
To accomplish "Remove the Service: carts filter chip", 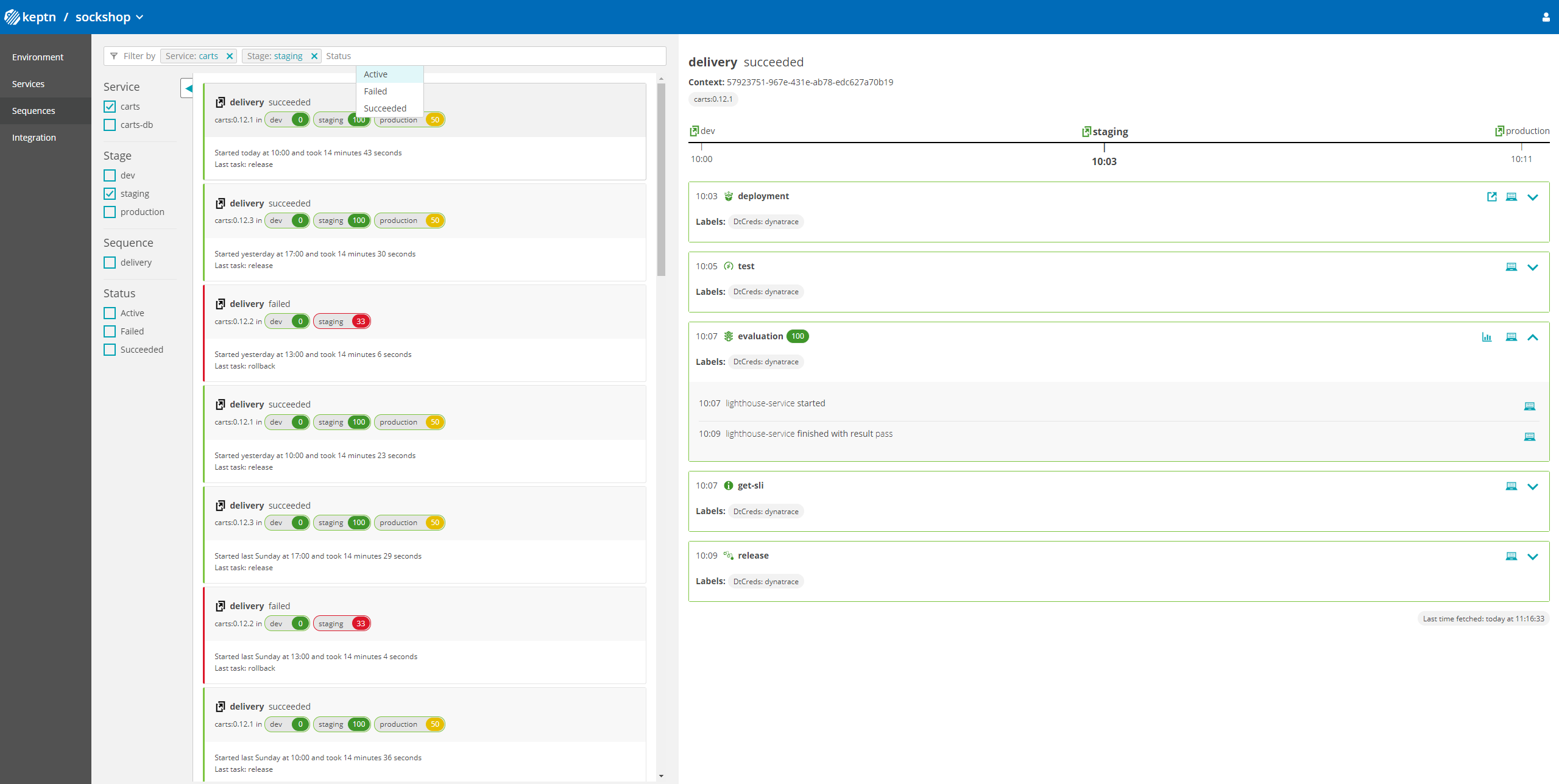I will [x=230, y=56].
